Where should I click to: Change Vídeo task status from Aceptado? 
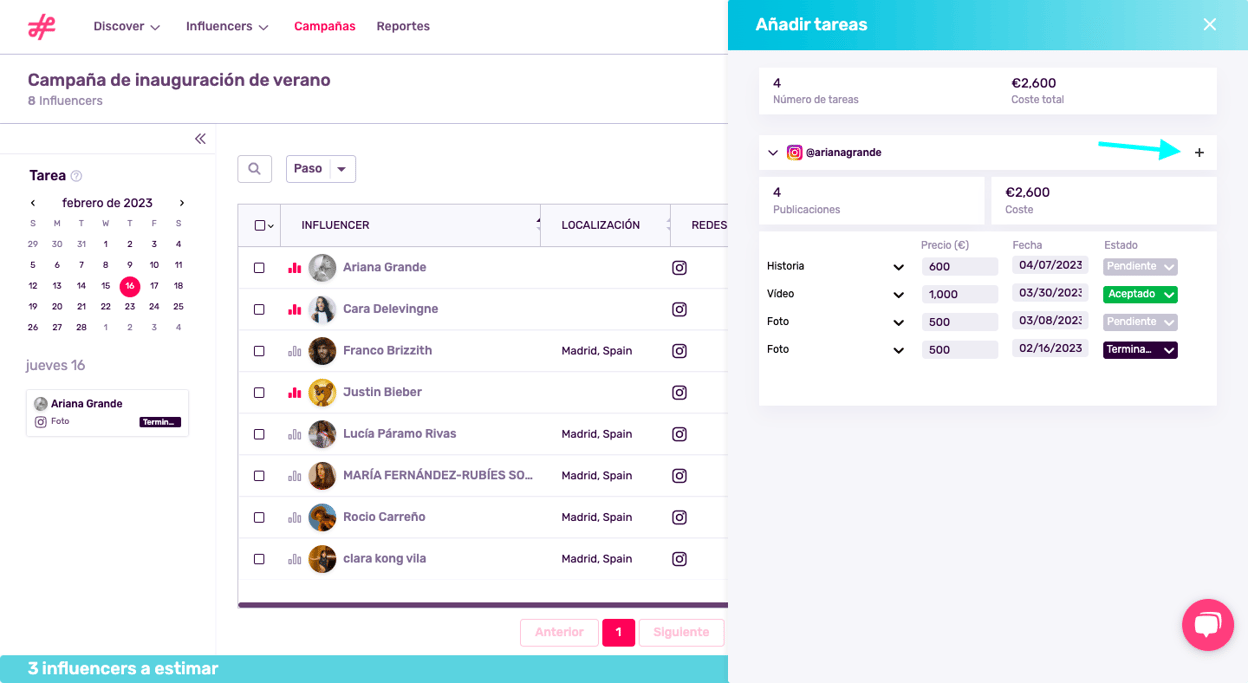tap(1140, 295)
